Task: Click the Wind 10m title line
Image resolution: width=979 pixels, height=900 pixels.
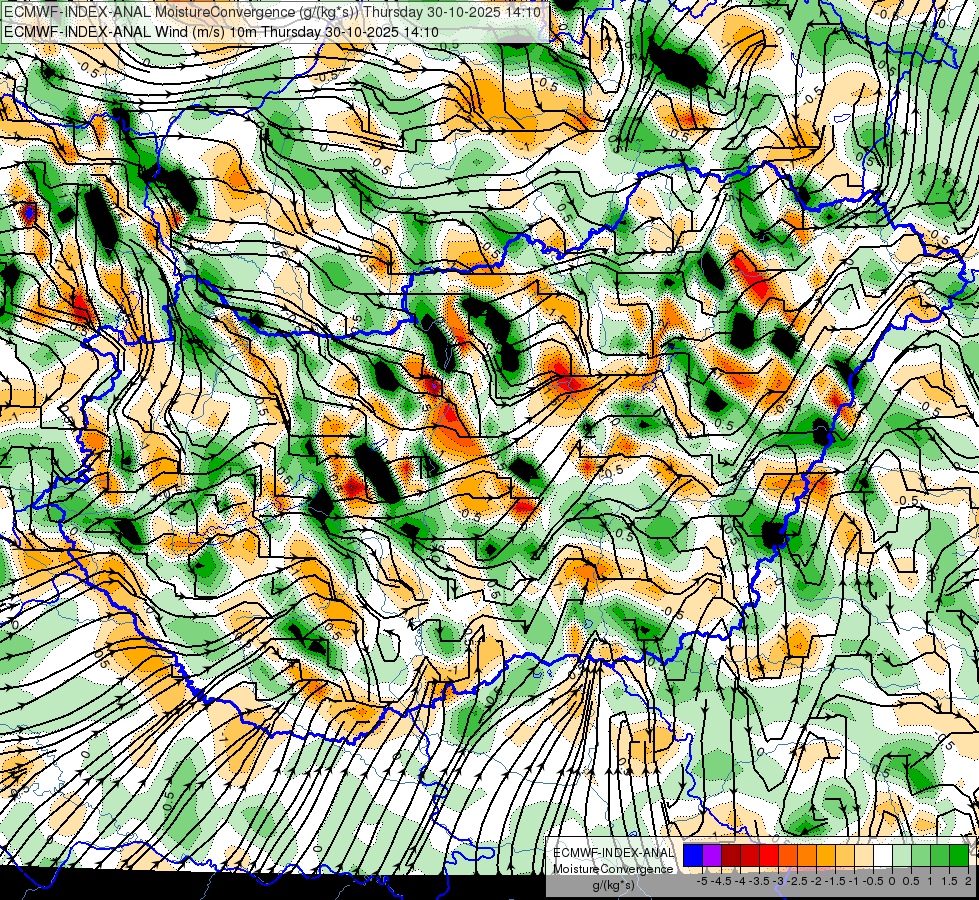Action: click(220, 32)
